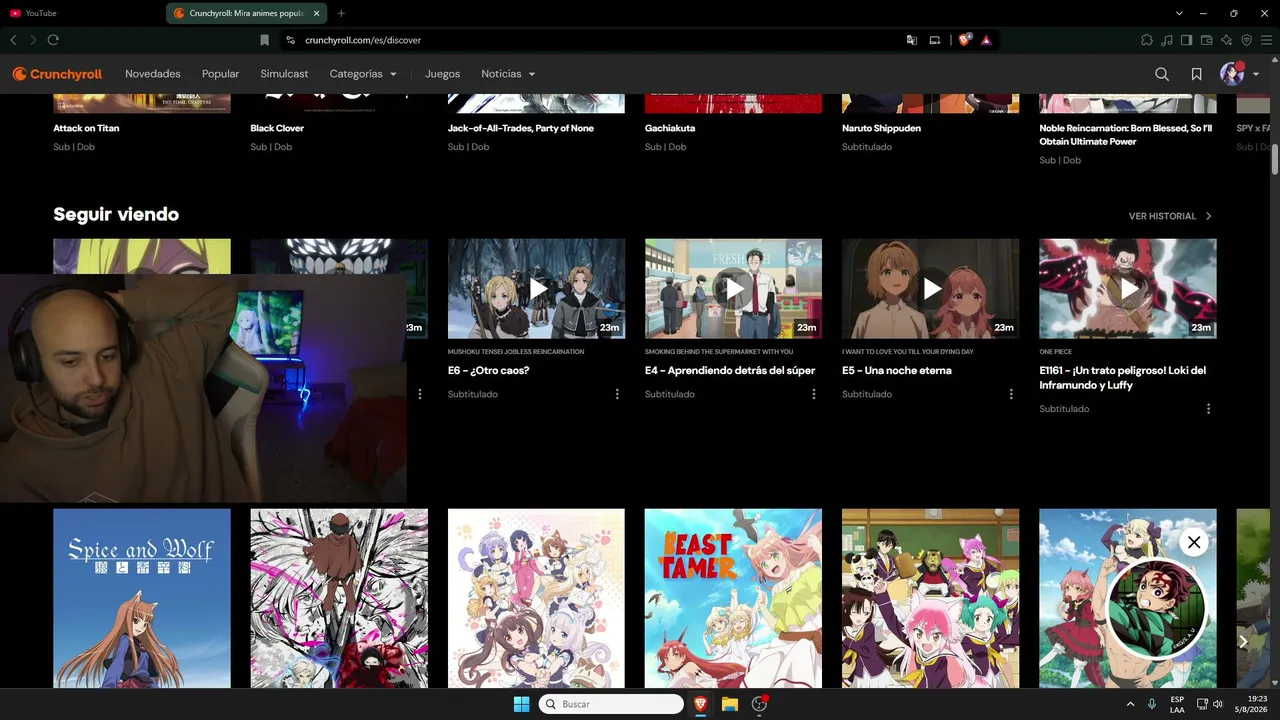Switch to the YouTube tab
This screenshot has height=720, width=1280.
(x=84, y=13)
